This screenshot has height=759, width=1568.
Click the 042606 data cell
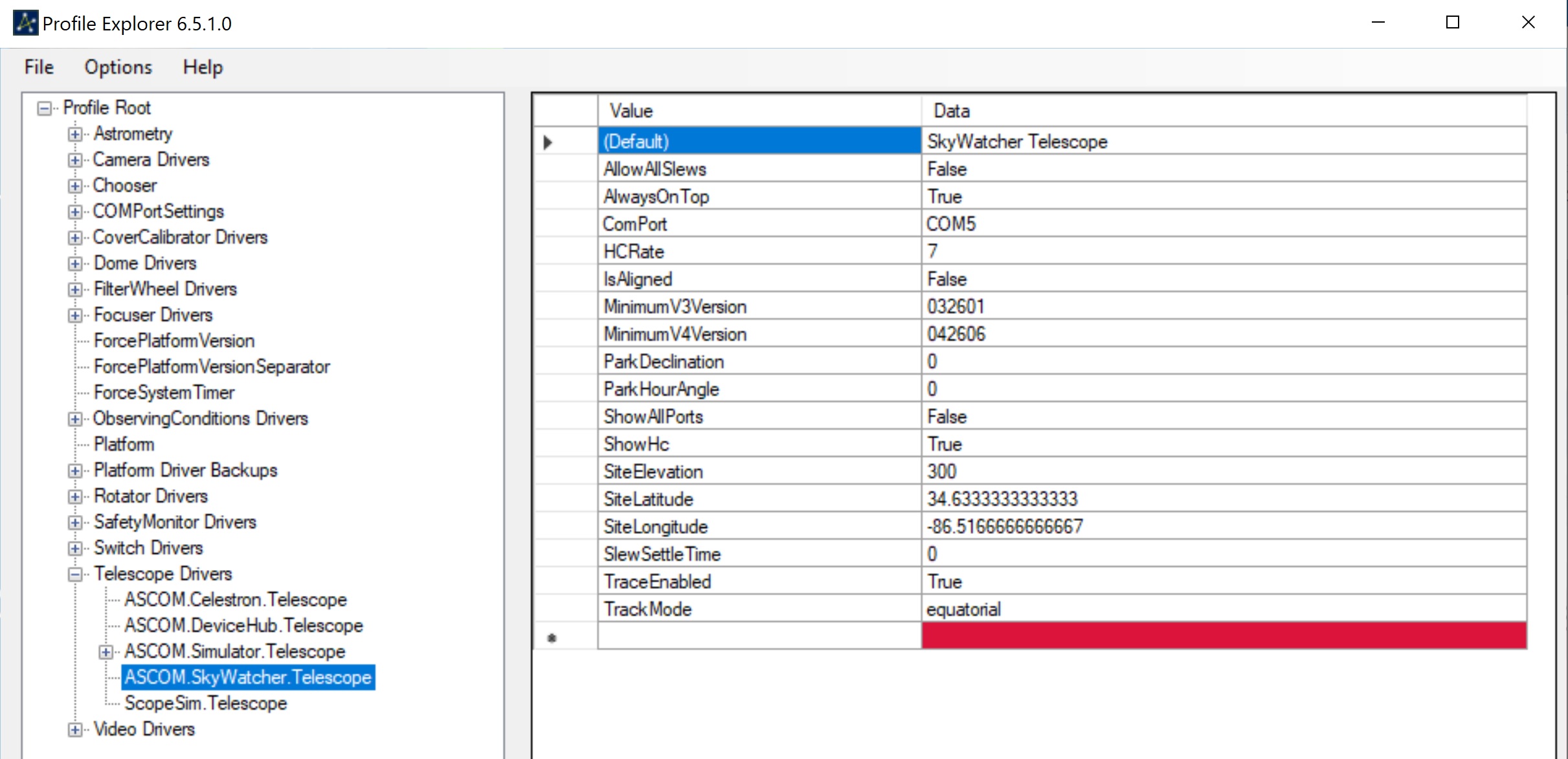1224,334
